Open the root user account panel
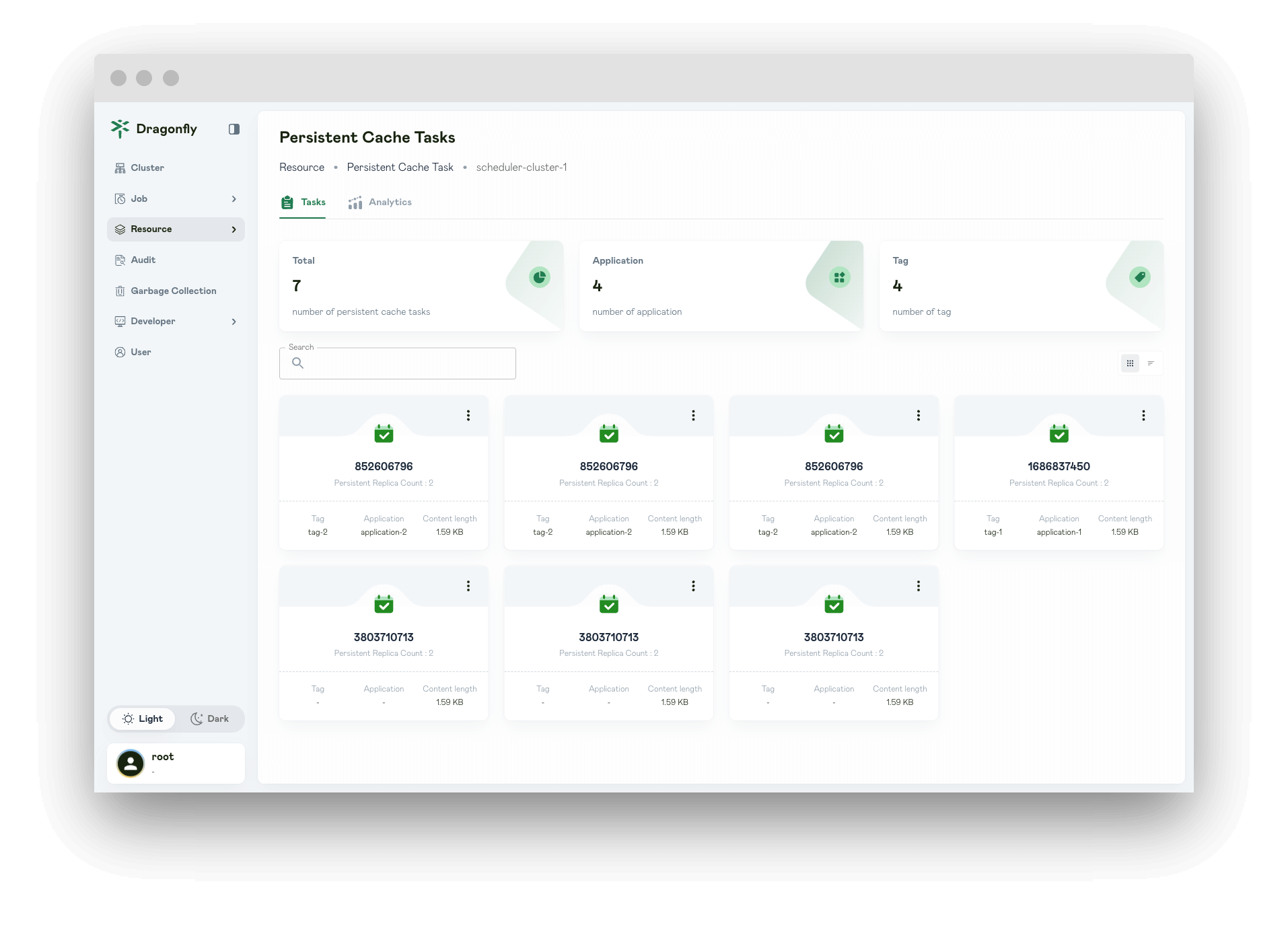This screenshot has width=1288, height=927. tap(176, 763)
